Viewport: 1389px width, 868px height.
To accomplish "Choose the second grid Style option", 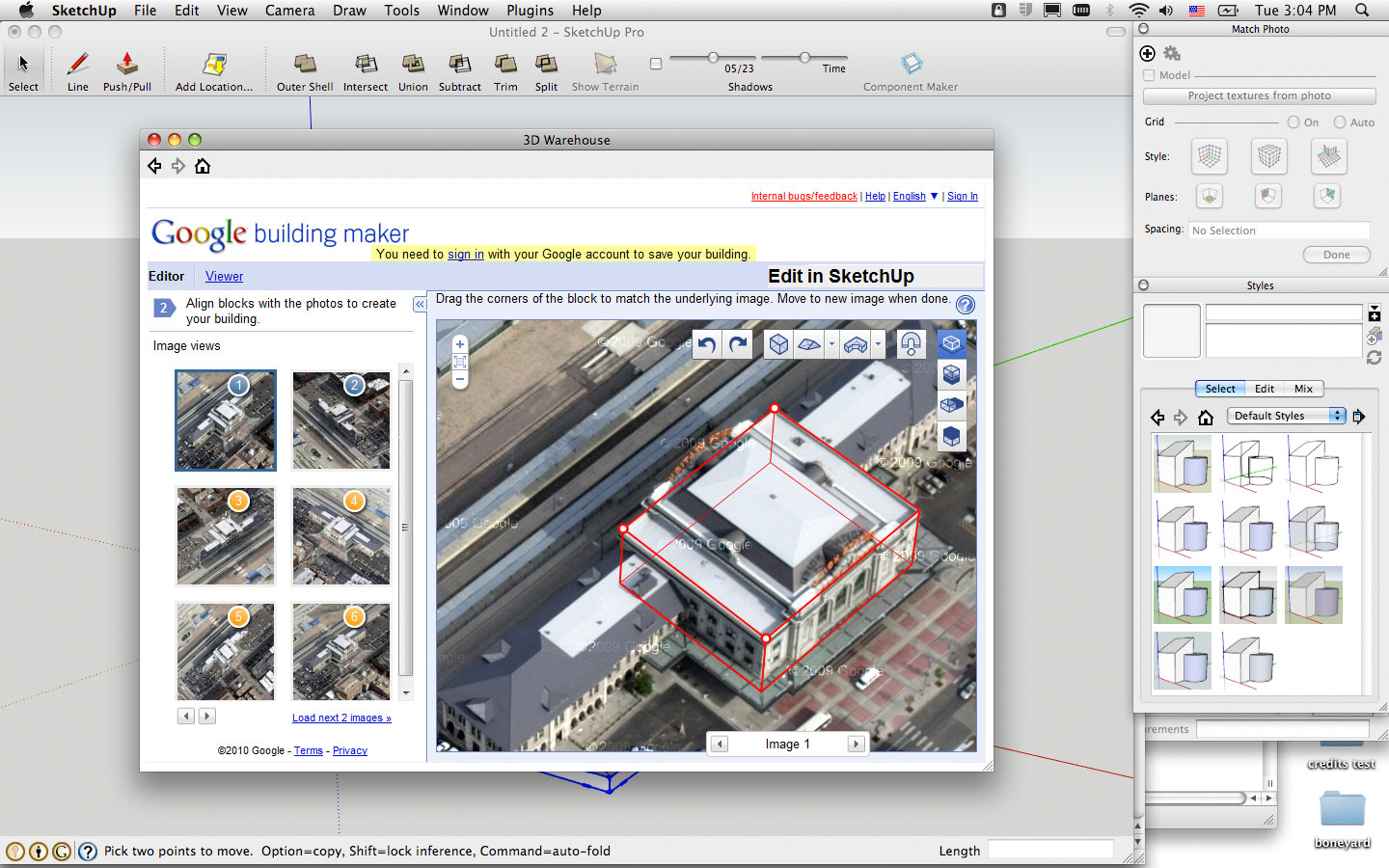I will click(x=1269, y=156).
